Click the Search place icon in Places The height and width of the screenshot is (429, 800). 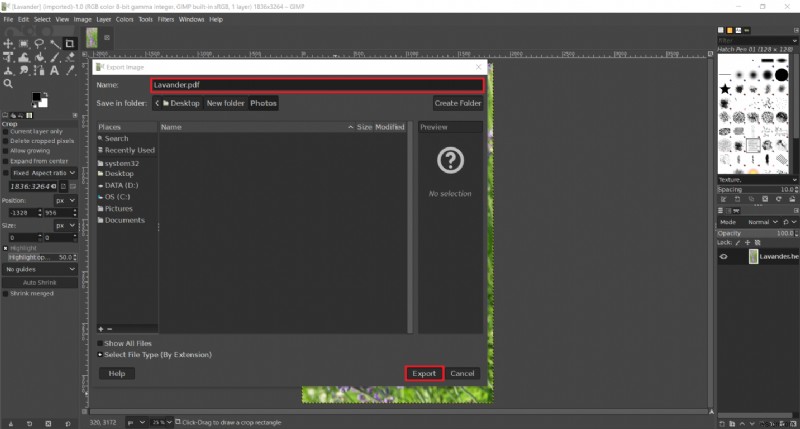[101, 139]
